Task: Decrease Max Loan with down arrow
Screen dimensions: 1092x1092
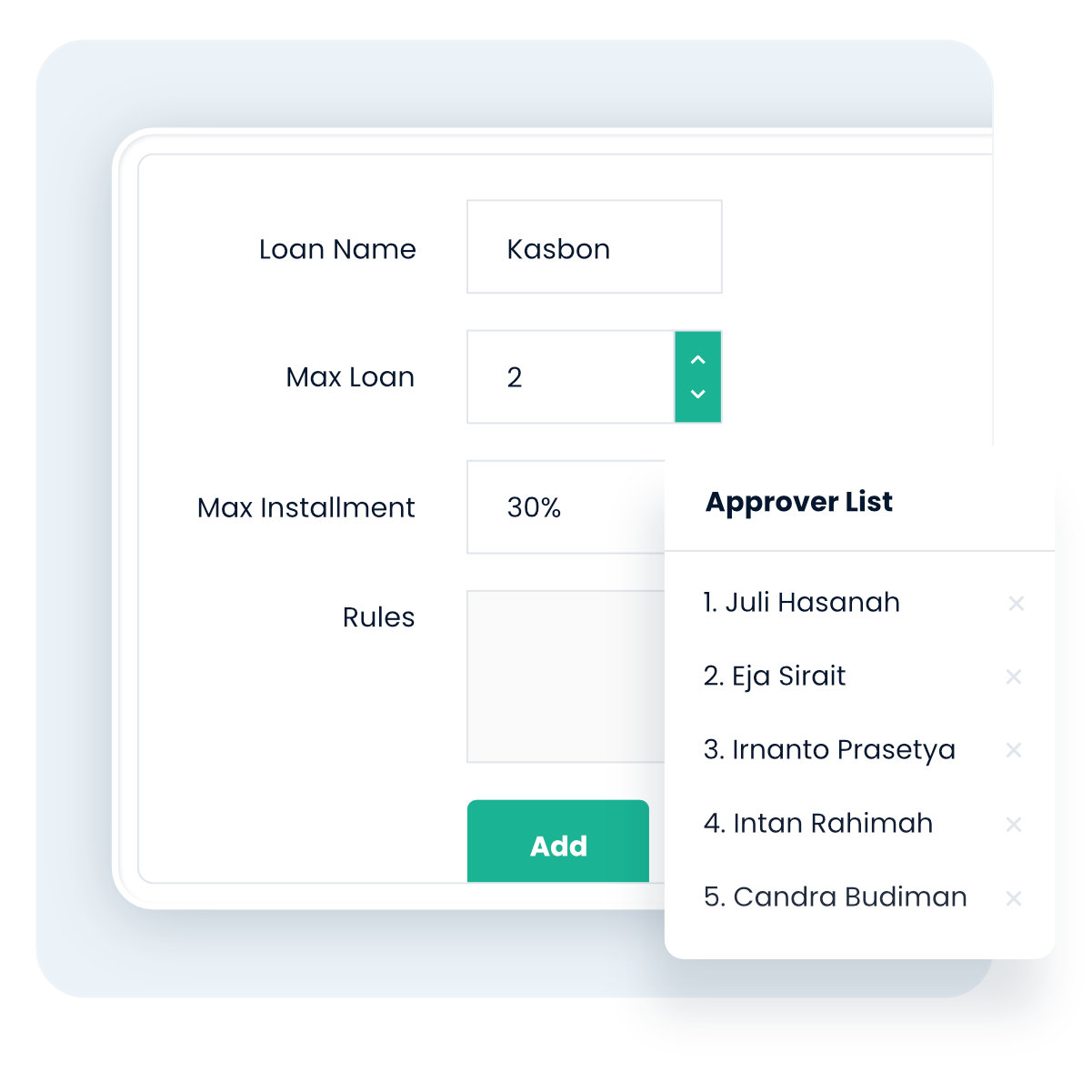Action: coord(697,395)
